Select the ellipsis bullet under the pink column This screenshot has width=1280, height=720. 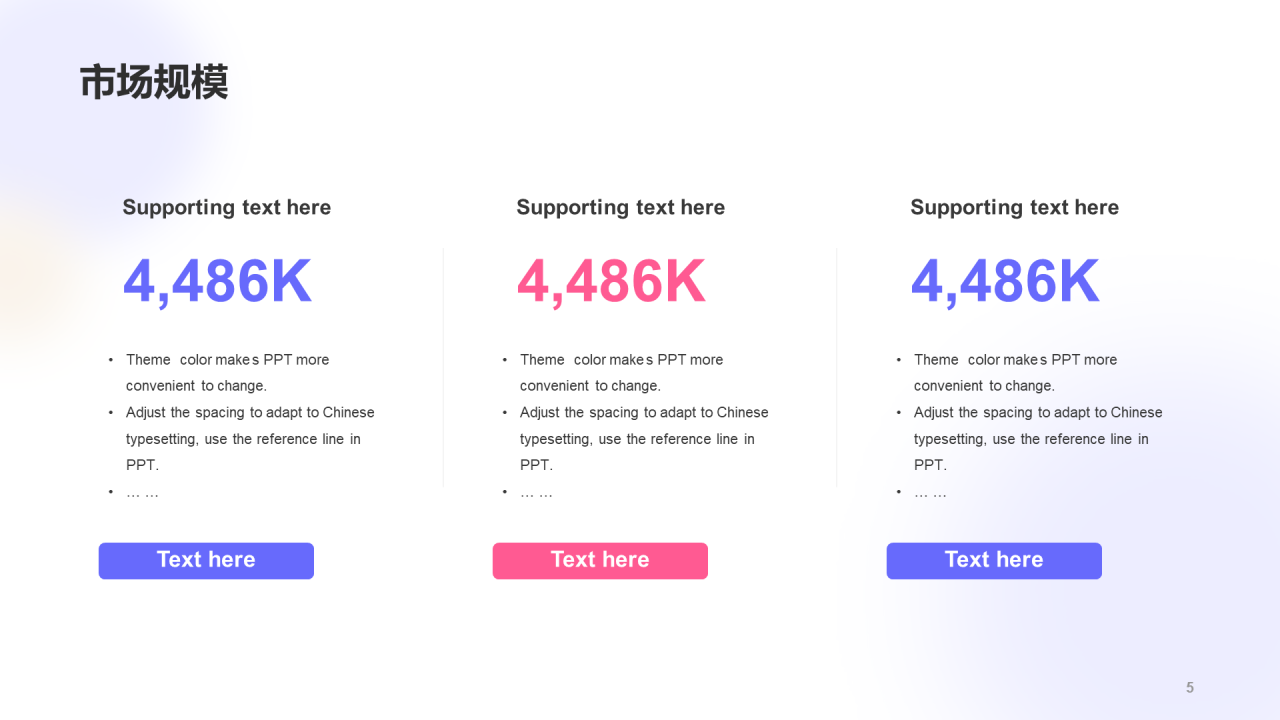pos(536,493)
